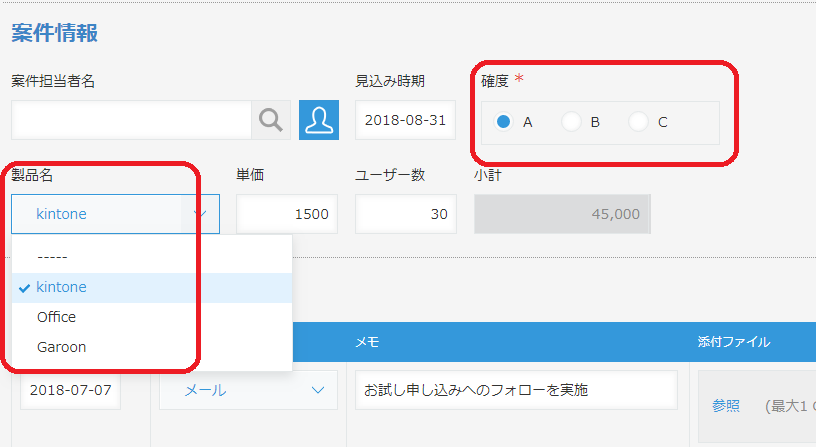Select radio option B for 確度
The width and height of the screenshot is (816, 447).
coord(571,122)
